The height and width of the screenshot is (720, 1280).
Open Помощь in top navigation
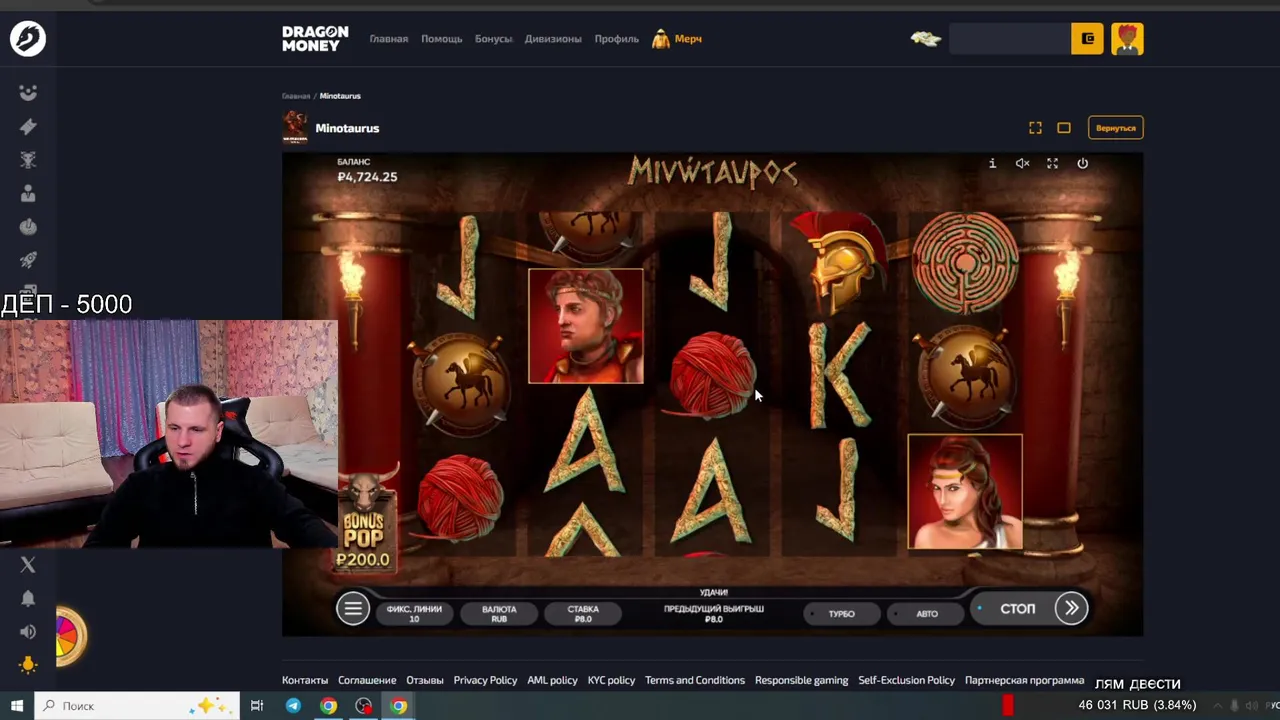click(x=441, y=39)
